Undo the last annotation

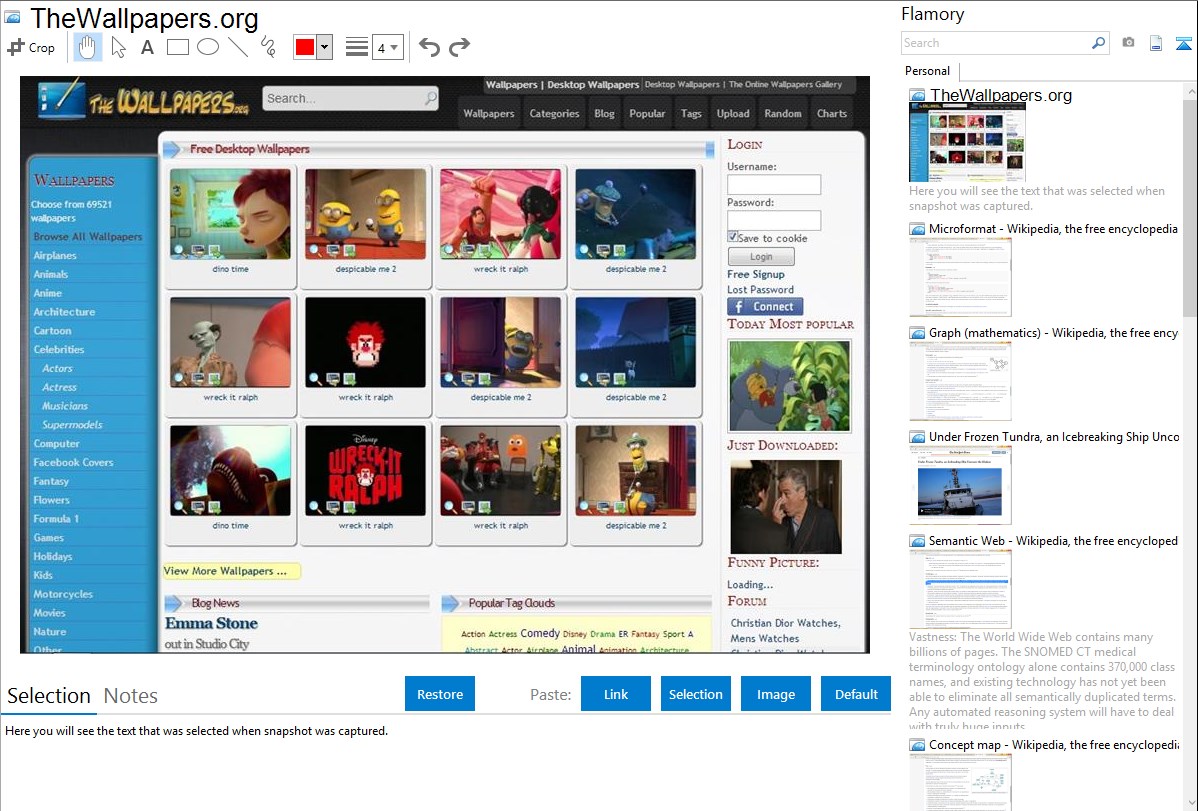coord(429,47)
